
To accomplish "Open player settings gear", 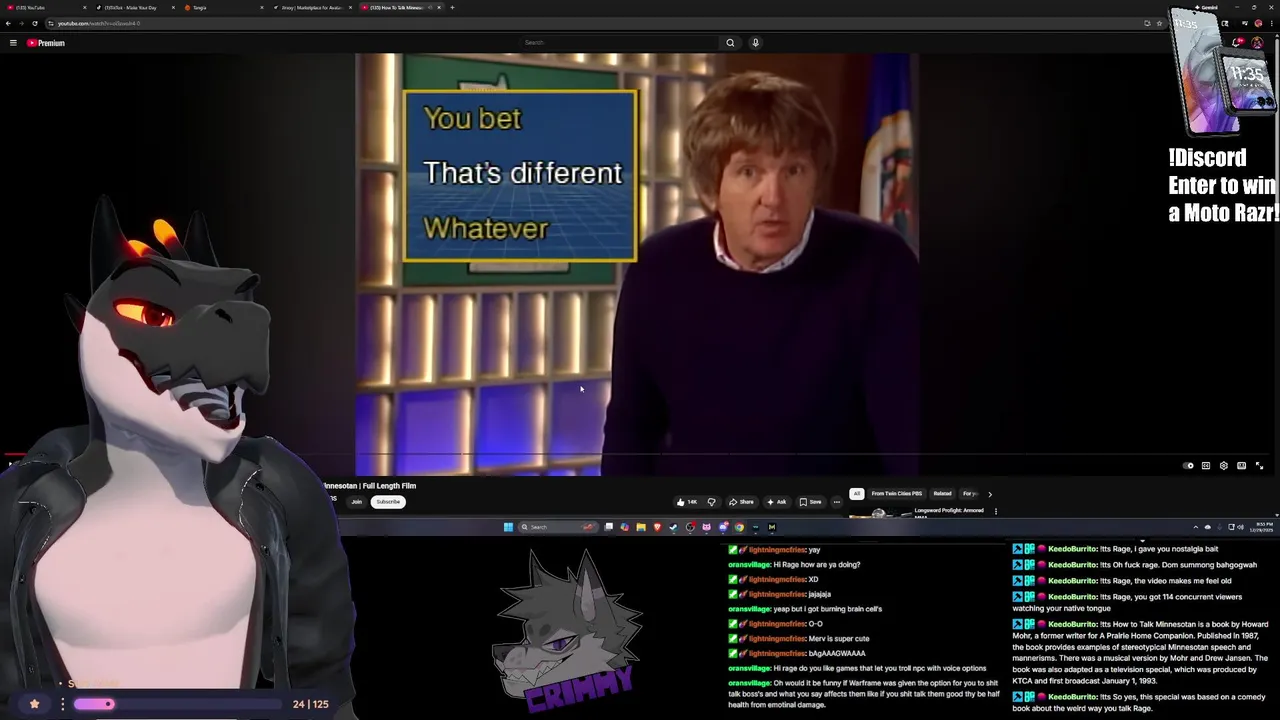I will pyautogui.click(x=1223, y=466).
